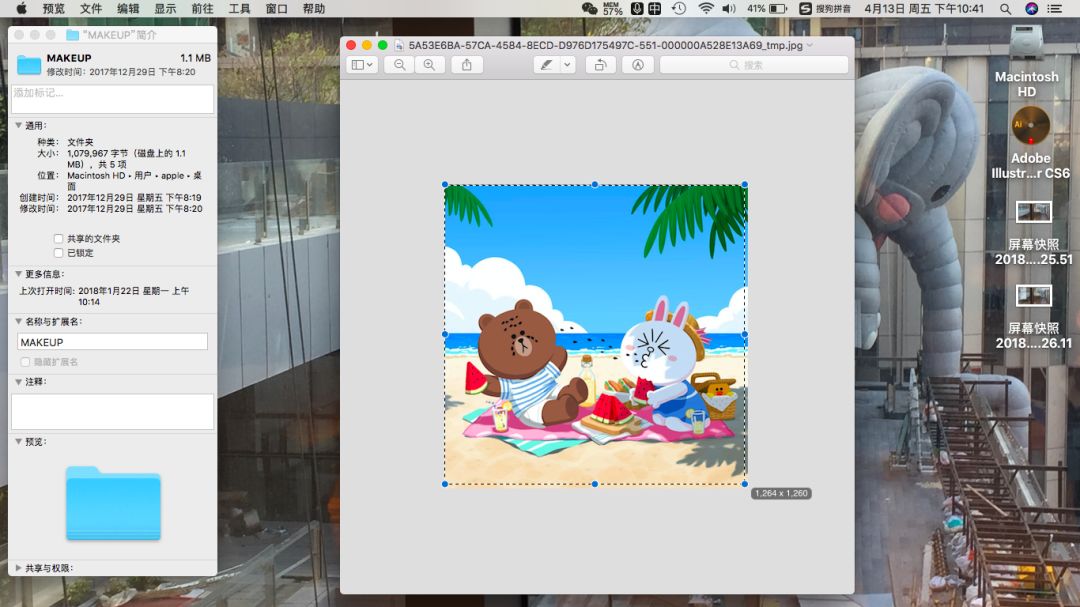This screenshot has width=1080, height=607.
Task: Click the 添加标记 tags field
Action: click(x=112, y=98)
